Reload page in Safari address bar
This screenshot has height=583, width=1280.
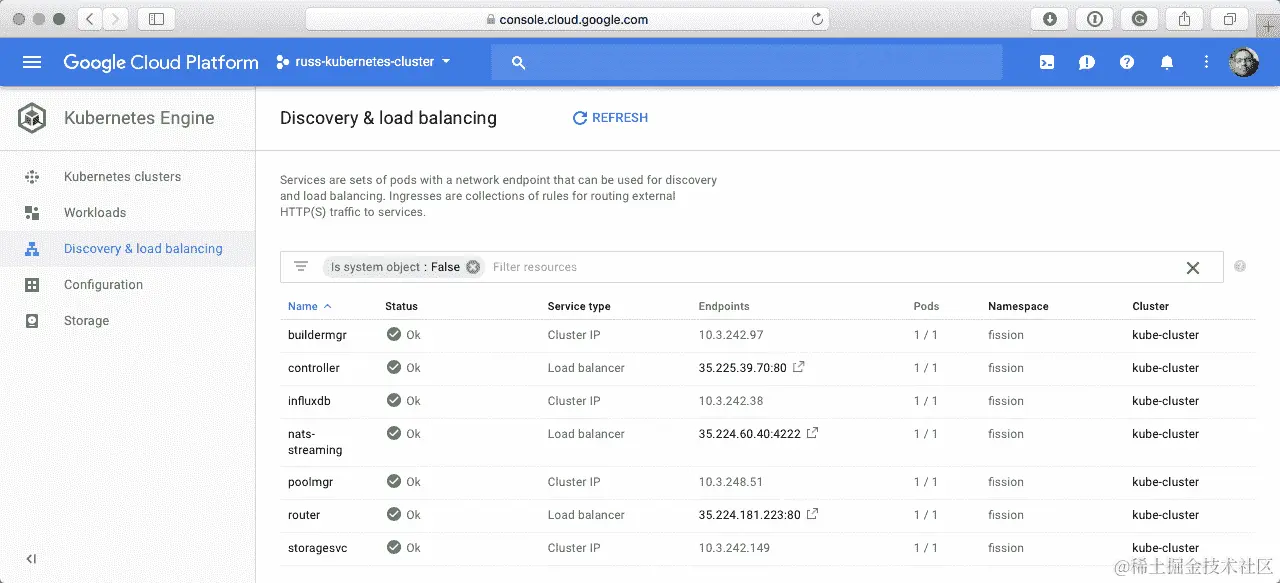[x=817, y=19]
